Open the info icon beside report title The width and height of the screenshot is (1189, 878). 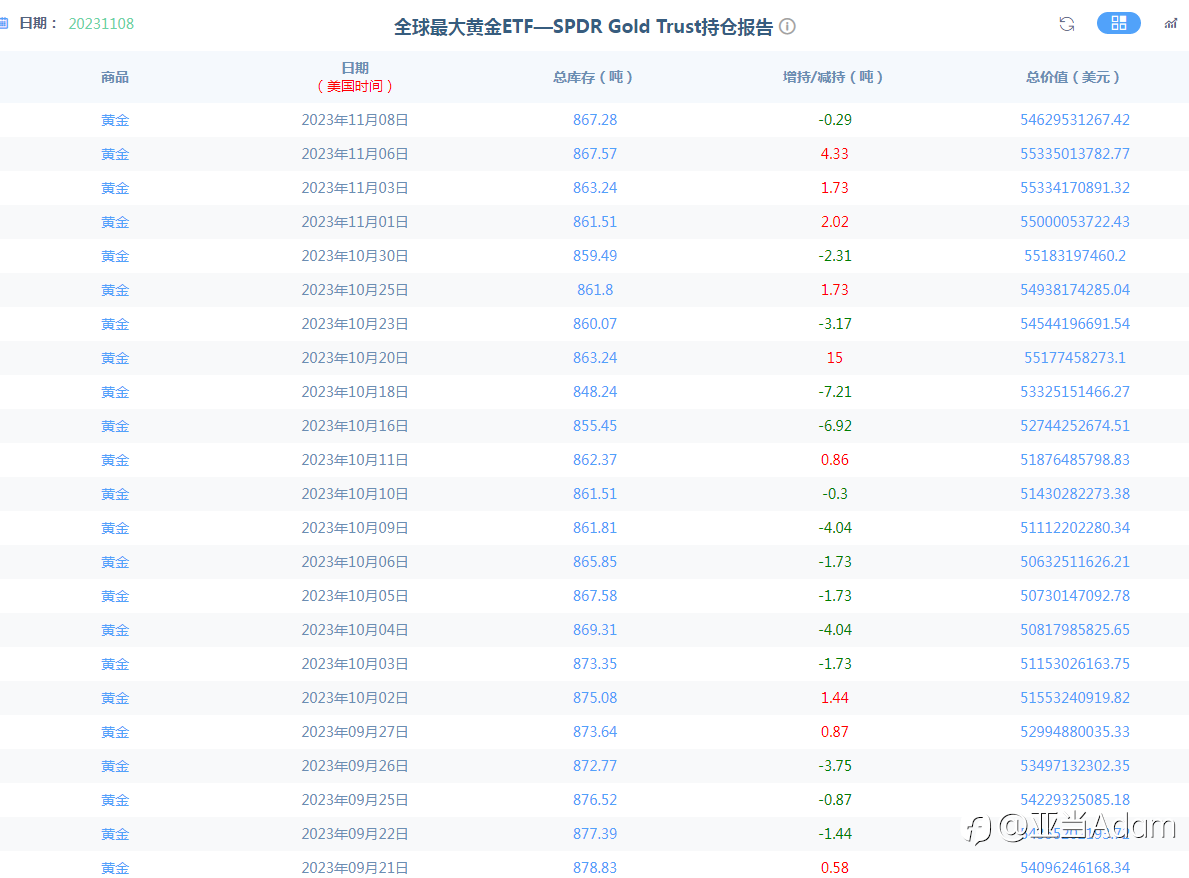coord(787,27)
